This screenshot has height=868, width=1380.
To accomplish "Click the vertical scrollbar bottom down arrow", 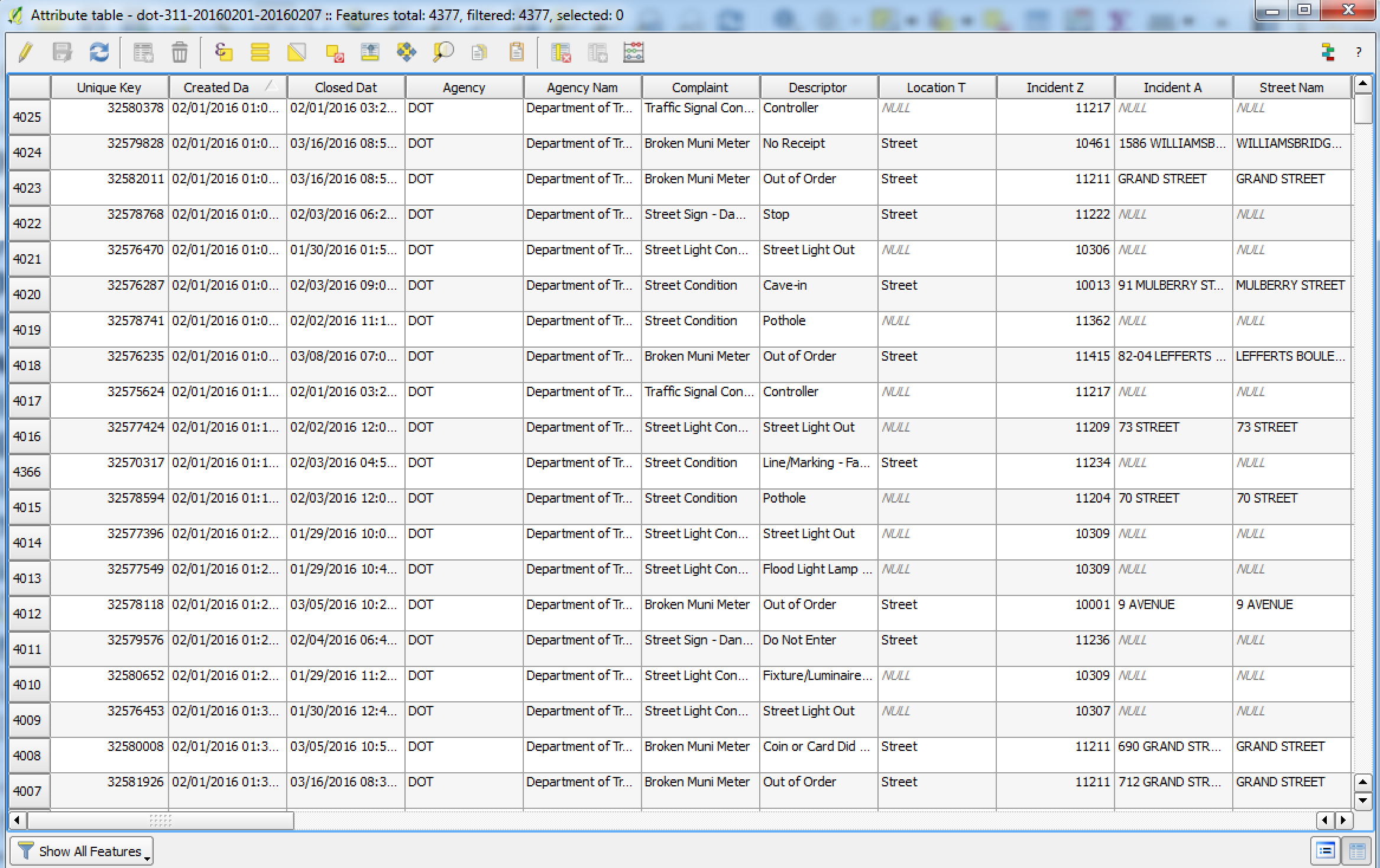I will tap(1363, 801).
